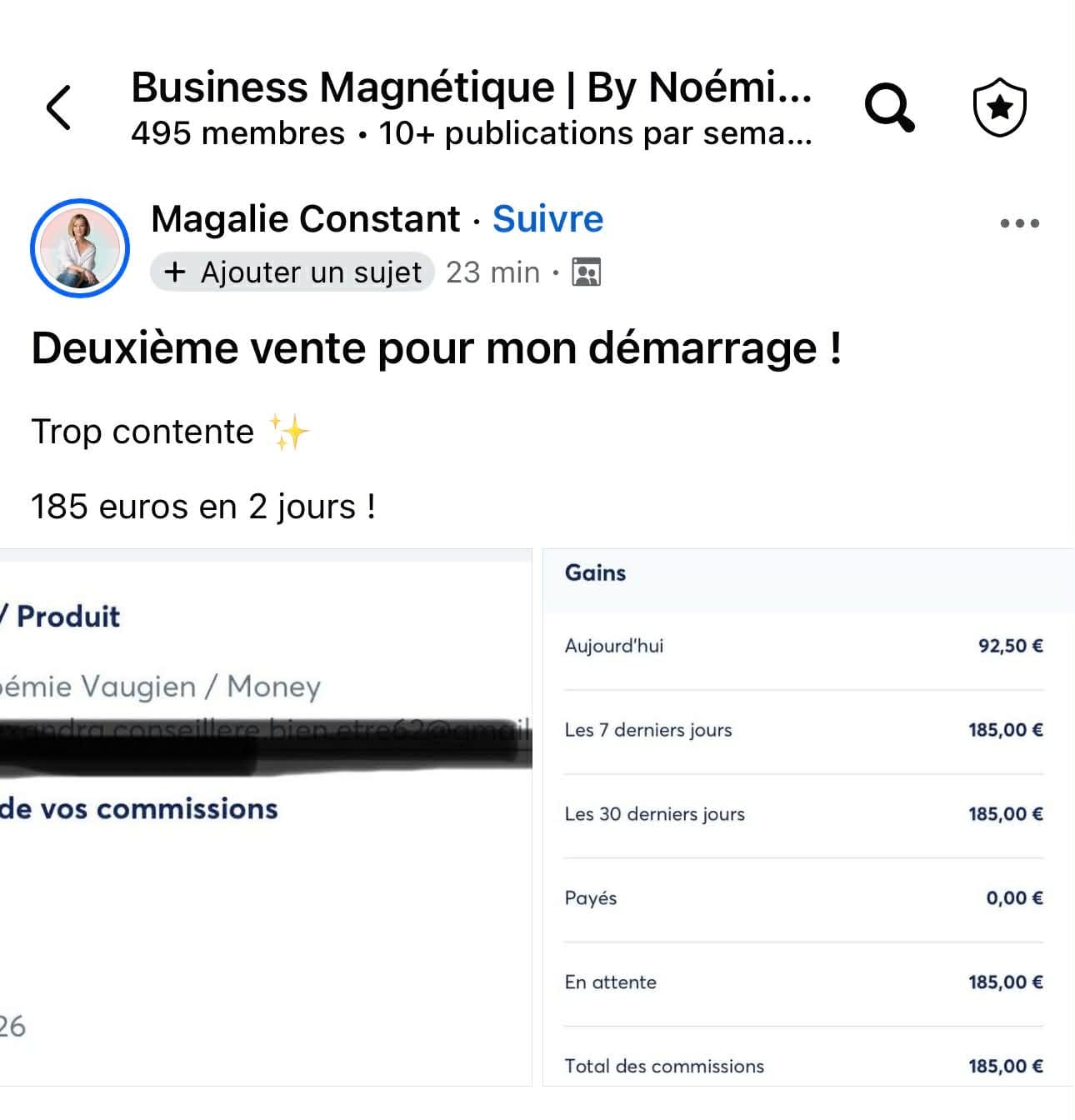Tap the Les 7 derniers jours row
Viewport: 1075px width, 1120px height.
803,730
